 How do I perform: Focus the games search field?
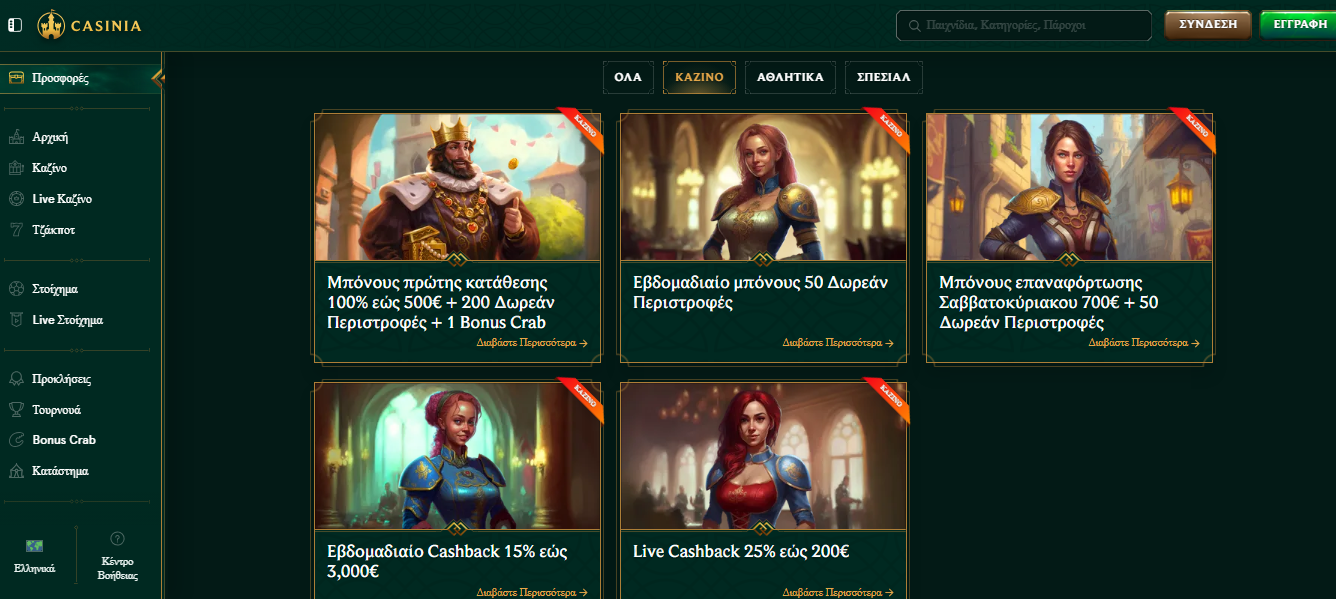[1024, 25]
